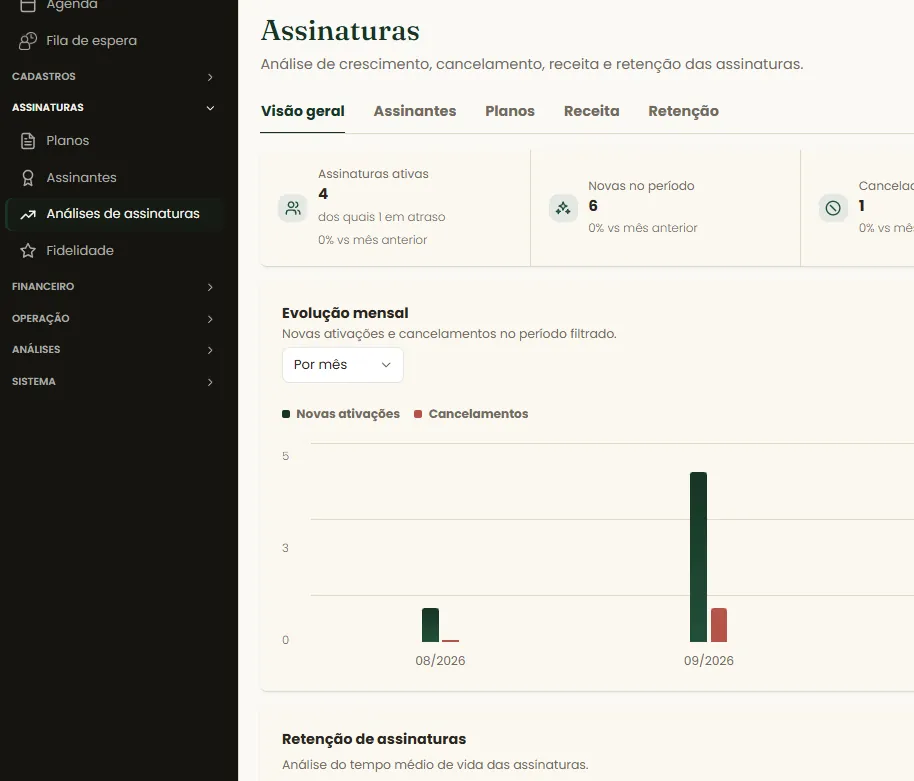Click the 08/2026 axis label
This screenshot has height=781, width=914.
coord(440,661)
